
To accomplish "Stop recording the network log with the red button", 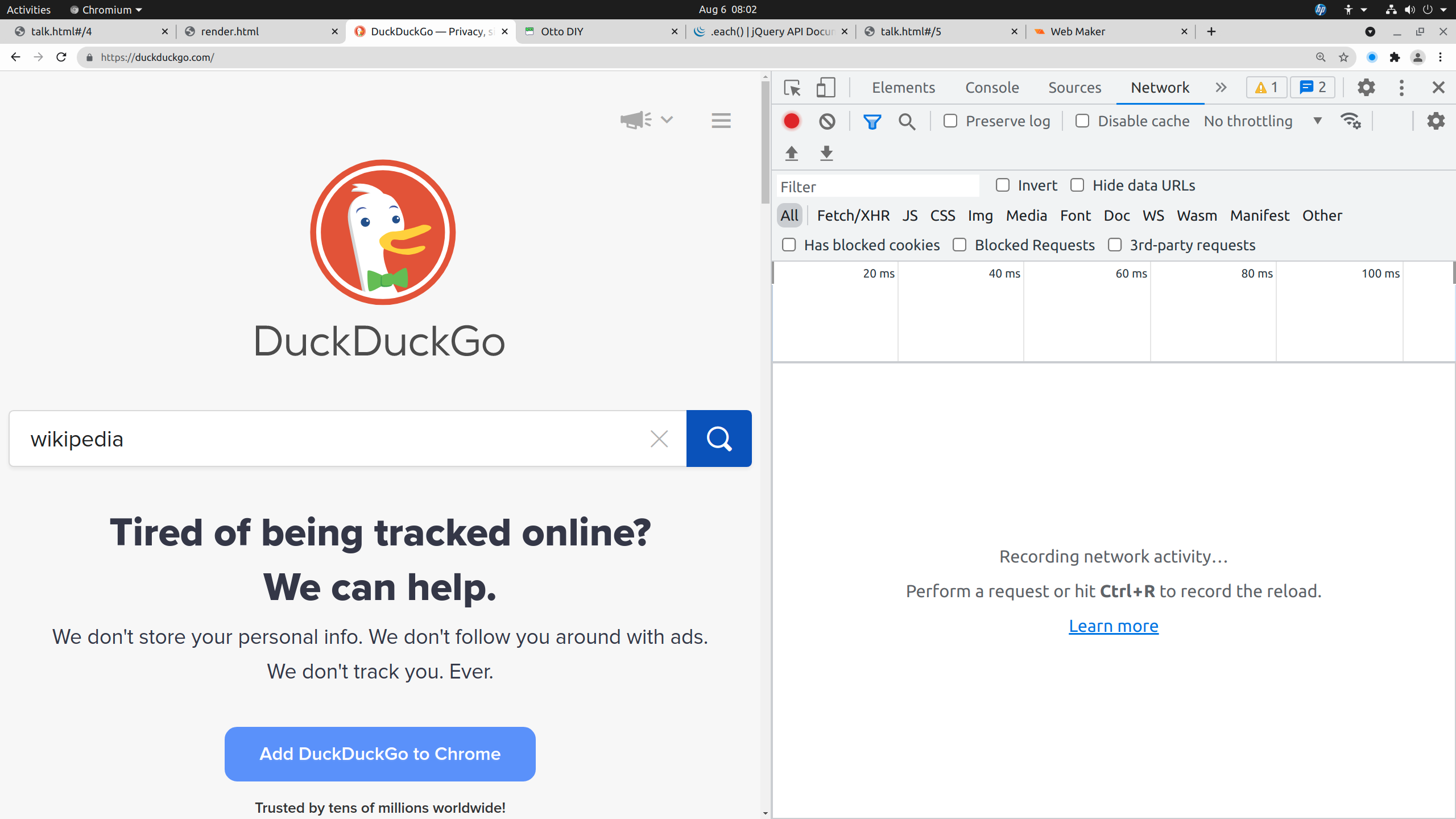I will click(x=791, y=121).
